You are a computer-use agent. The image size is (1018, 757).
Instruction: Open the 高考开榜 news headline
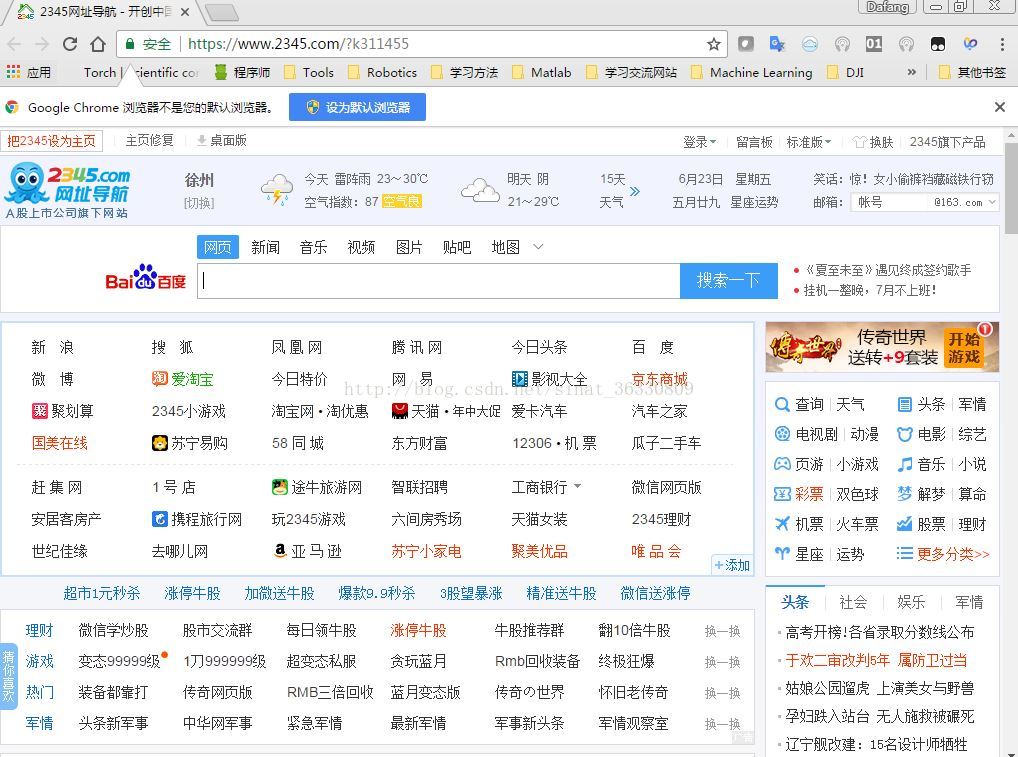(880, 632)
